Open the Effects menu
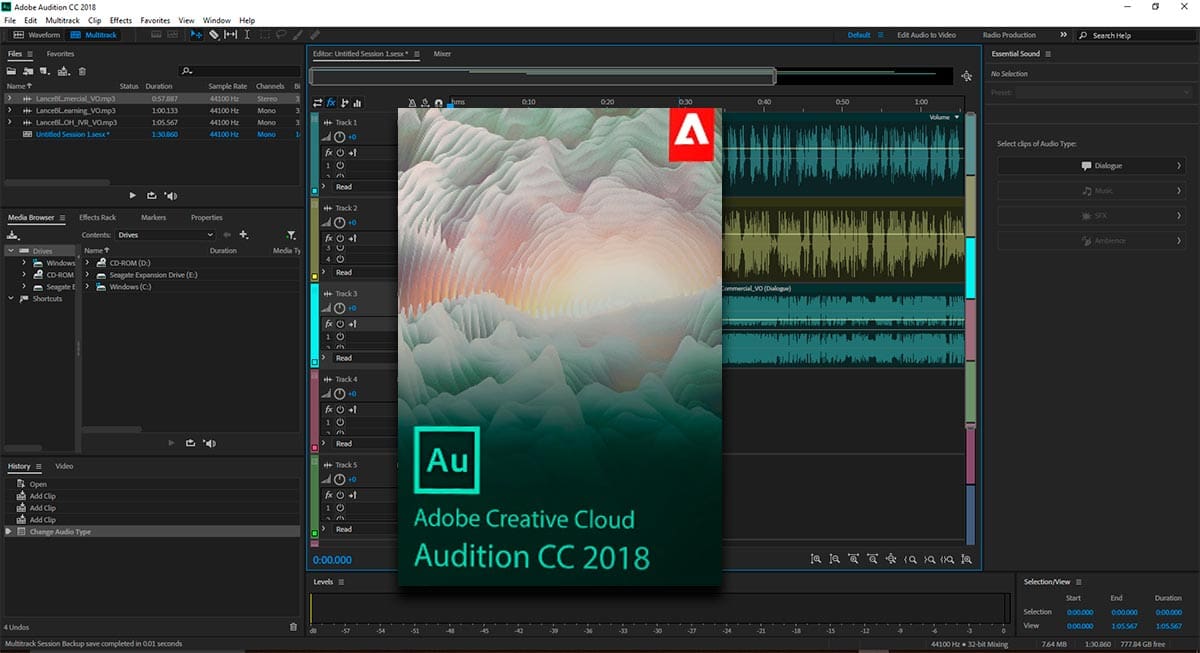Image resolution: width=1200 pixels, height=653 pixels. pos(121,20)
